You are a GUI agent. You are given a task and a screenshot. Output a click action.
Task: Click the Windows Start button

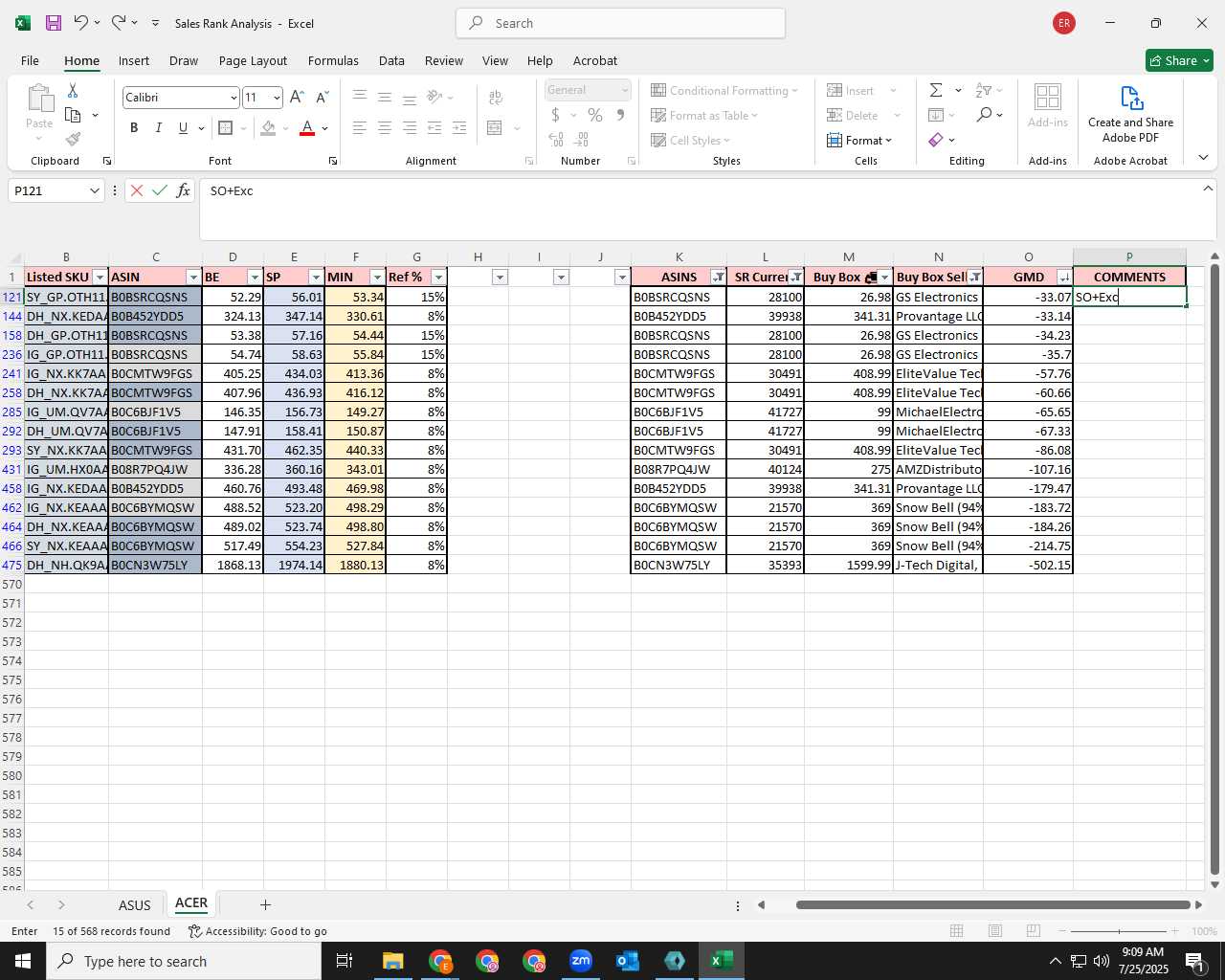click(x=23, y=961)
